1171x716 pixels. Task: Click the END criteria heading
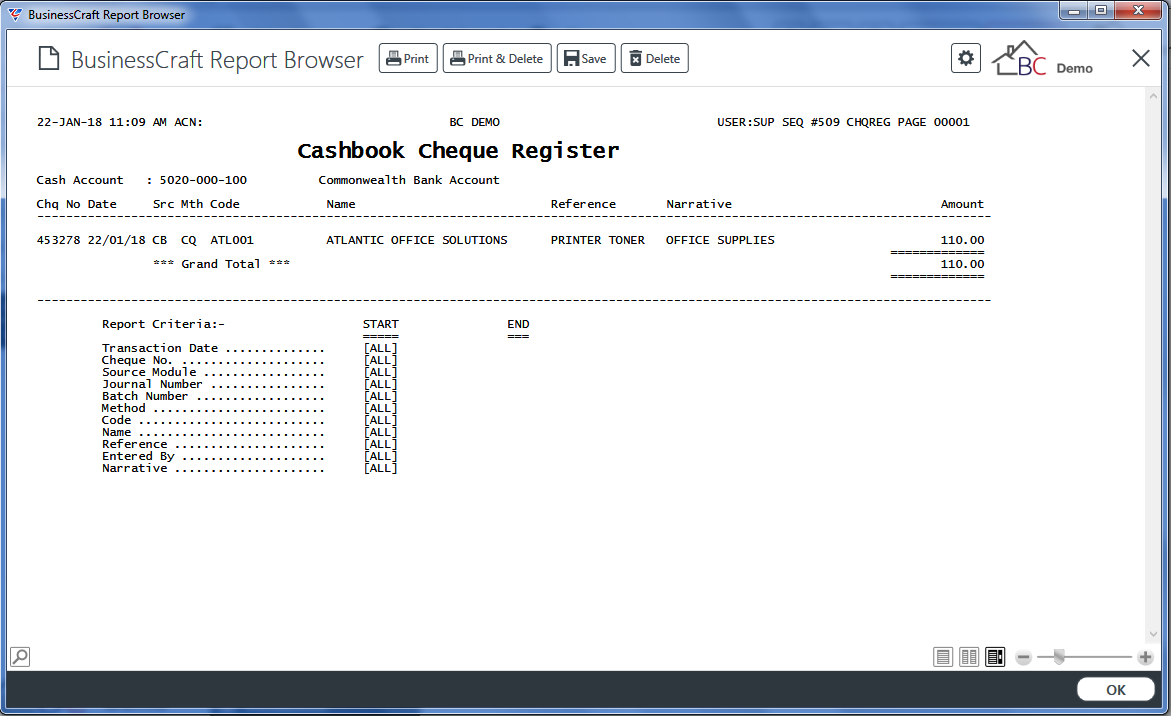[x=518, y=324]
